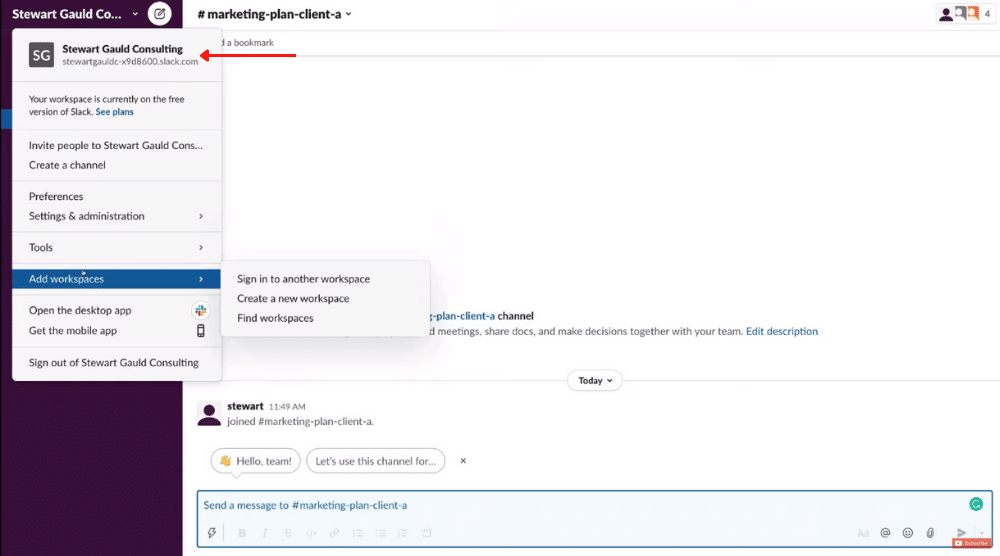Open Preferences
Screen dimensions: 1000x556
(x=115, y=196)
